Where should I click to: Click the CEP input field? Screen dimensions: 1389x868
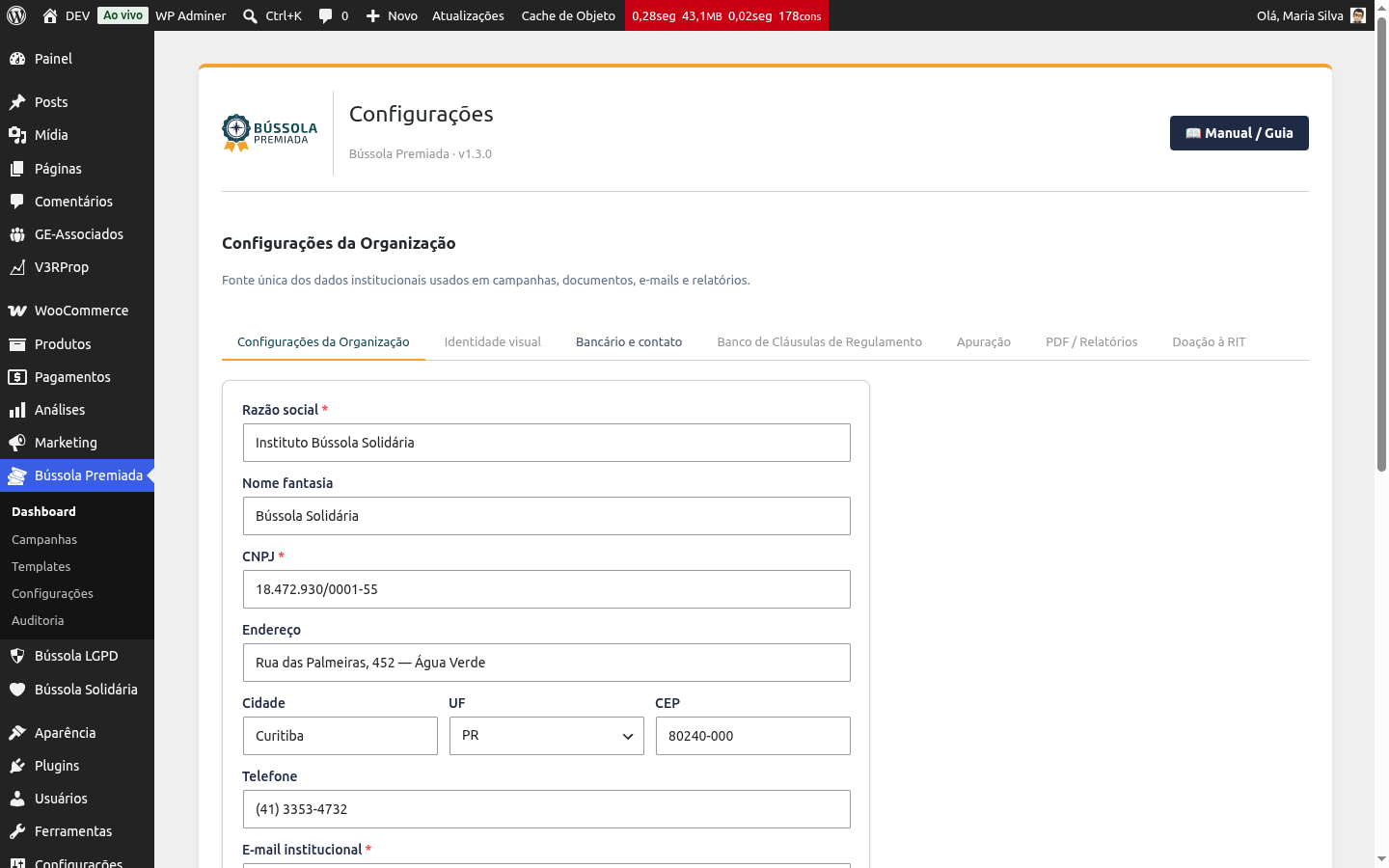coord(753,736)
